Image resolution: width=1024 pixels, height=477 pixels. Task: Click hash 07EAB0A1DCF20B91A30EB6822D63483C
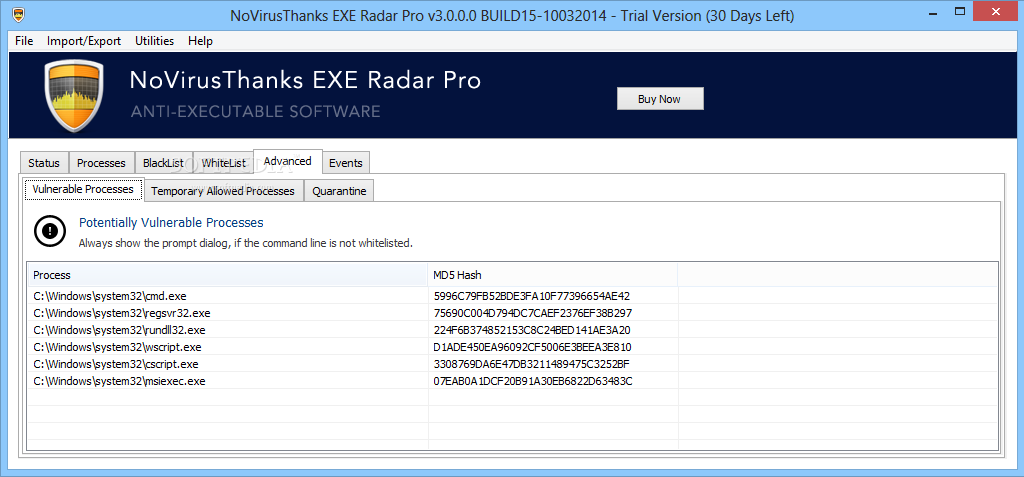[x=532, y=381]
